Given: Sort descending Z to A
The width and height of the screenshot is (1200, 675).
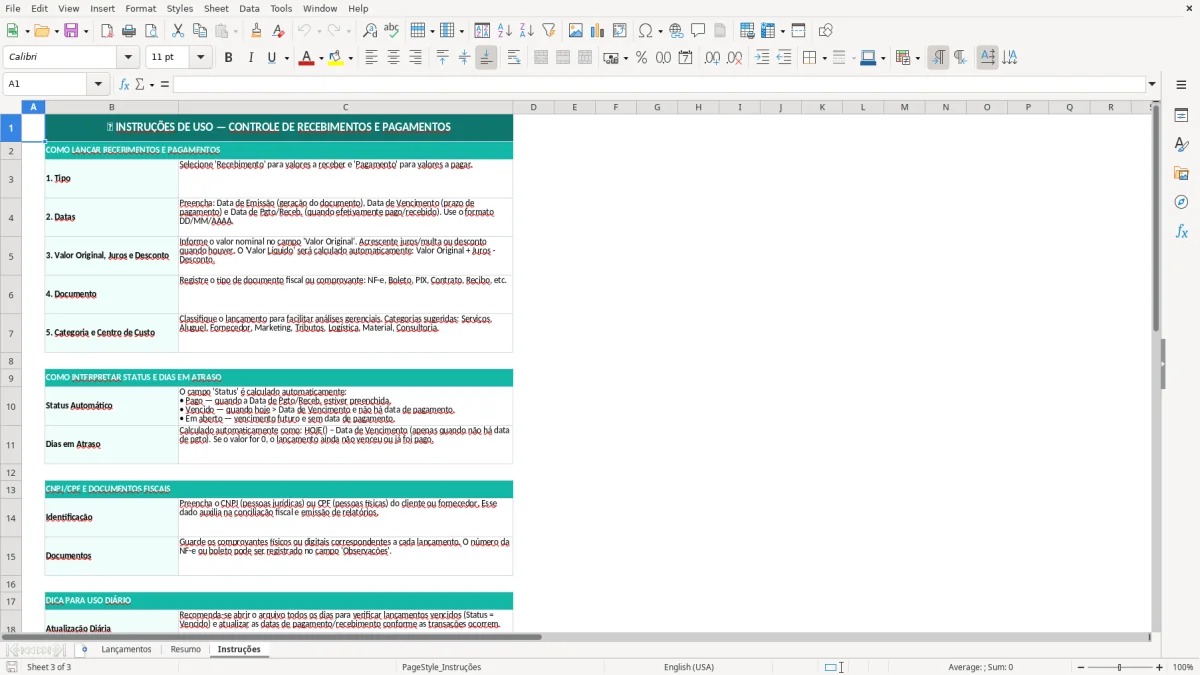Looking at the screenshot, I should (x=526, y=31).
